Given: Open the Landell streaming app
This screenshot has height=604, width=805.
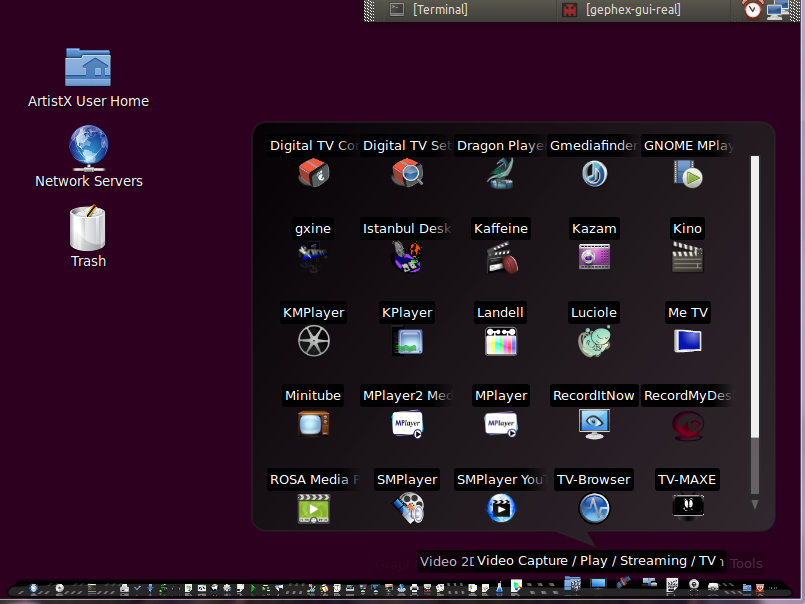Looking at the screenshot, I should (x=501, y=341).
